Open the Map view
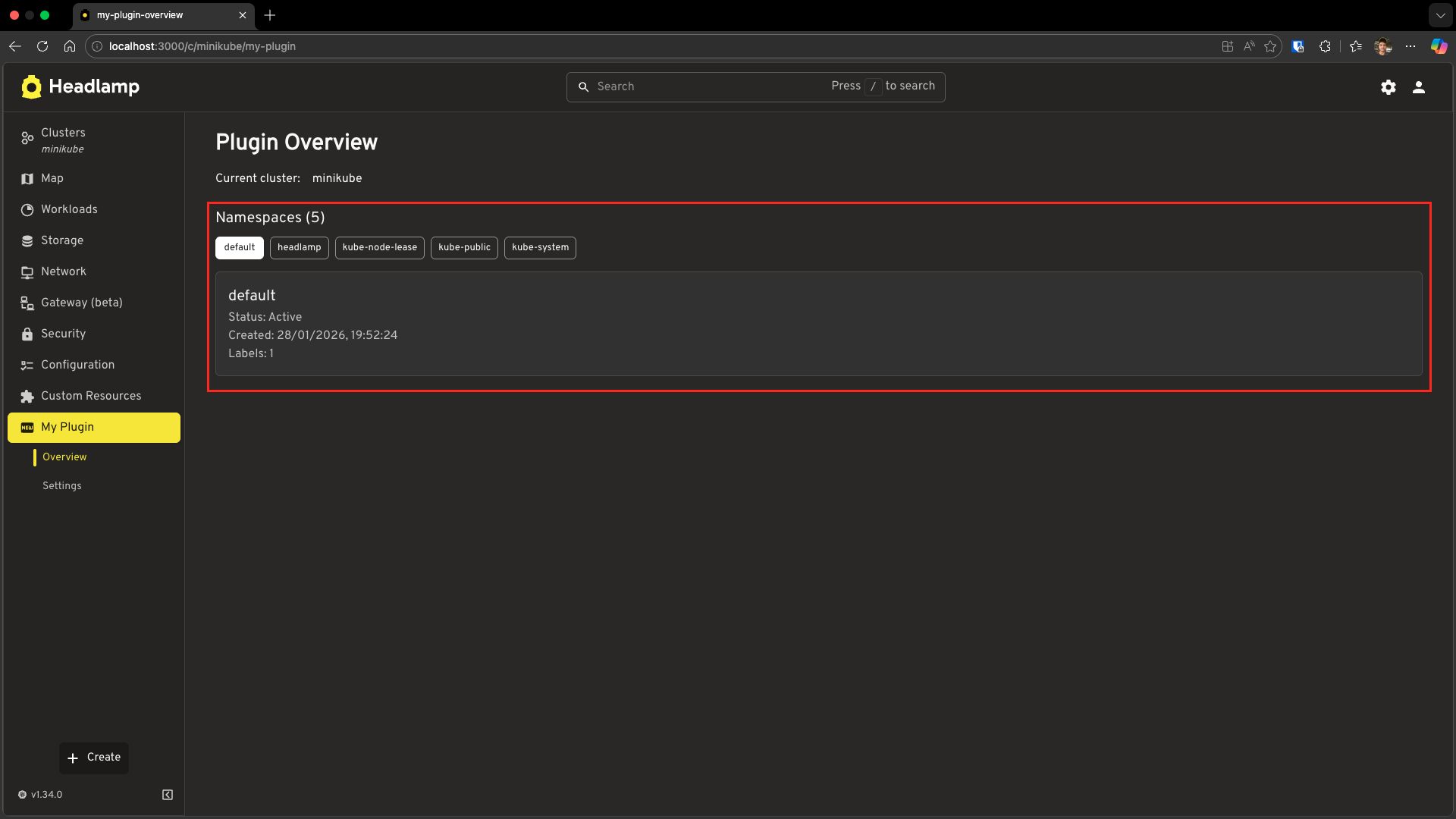 pos(52,178)
